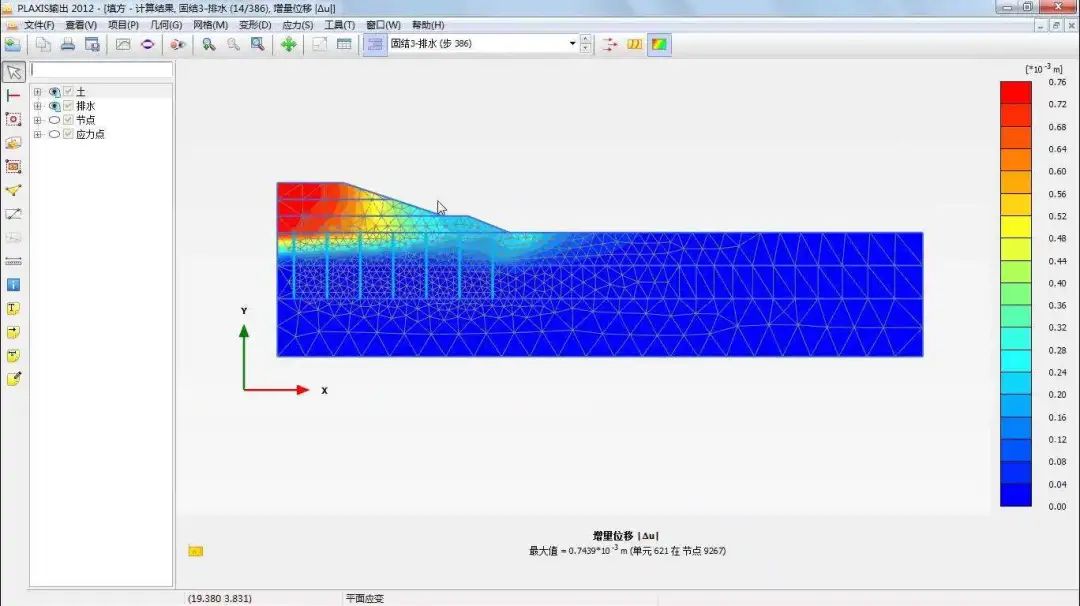This screenshot has width=1080, height=606.
Task: Expand the 节点 tree node
Action: point(38,120)
